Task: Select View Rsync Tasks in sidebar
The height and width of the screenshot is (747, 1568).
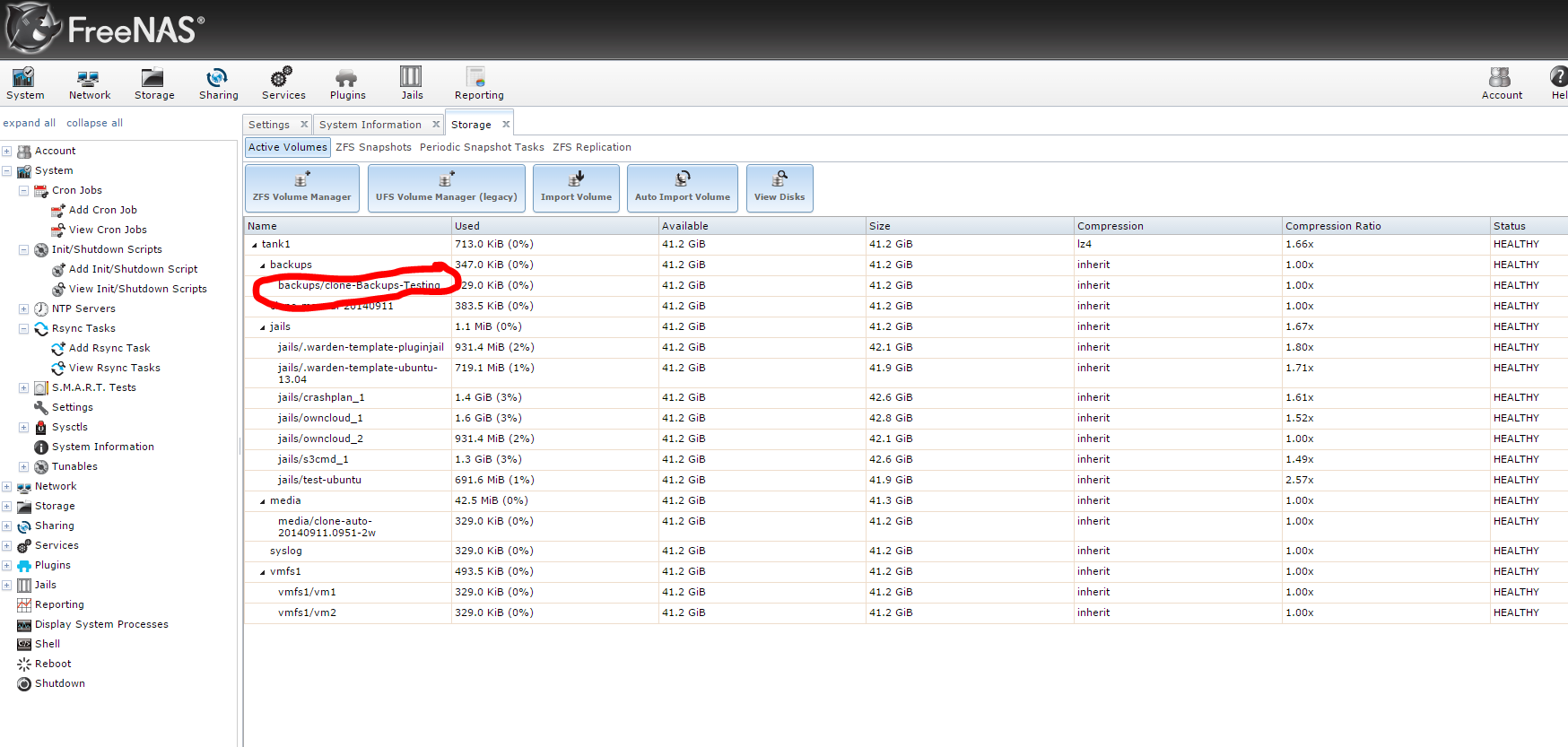Action: coord(115,368)
